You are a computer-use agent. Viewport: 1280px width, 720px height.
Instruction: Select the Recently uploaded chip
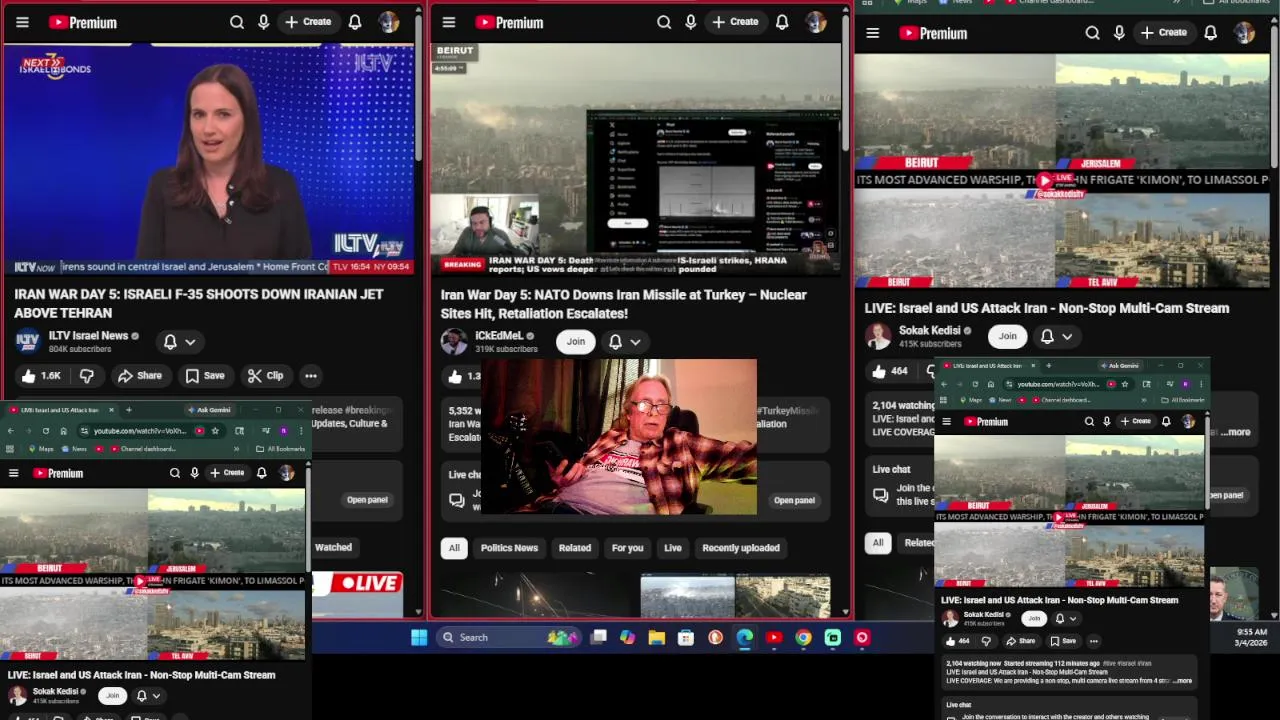pyautogui.click(x=741, y=548)
